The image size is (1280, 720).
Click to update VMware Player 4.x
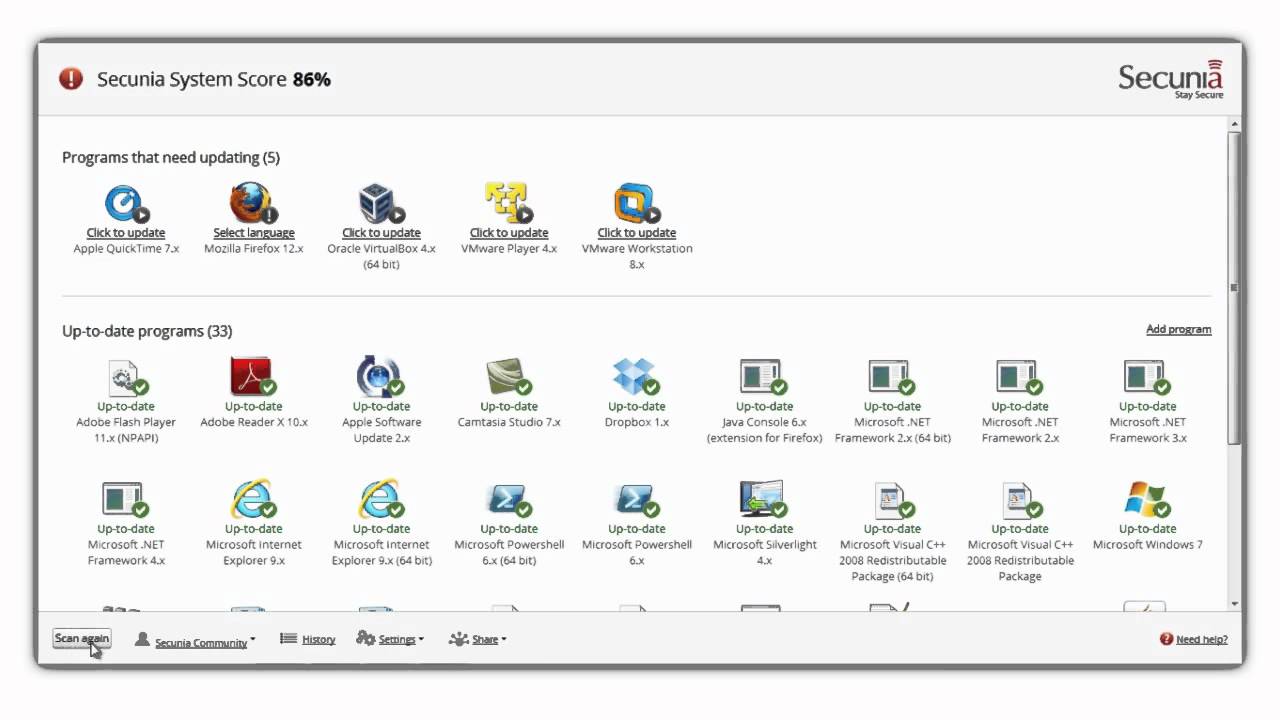pos(509,233)
